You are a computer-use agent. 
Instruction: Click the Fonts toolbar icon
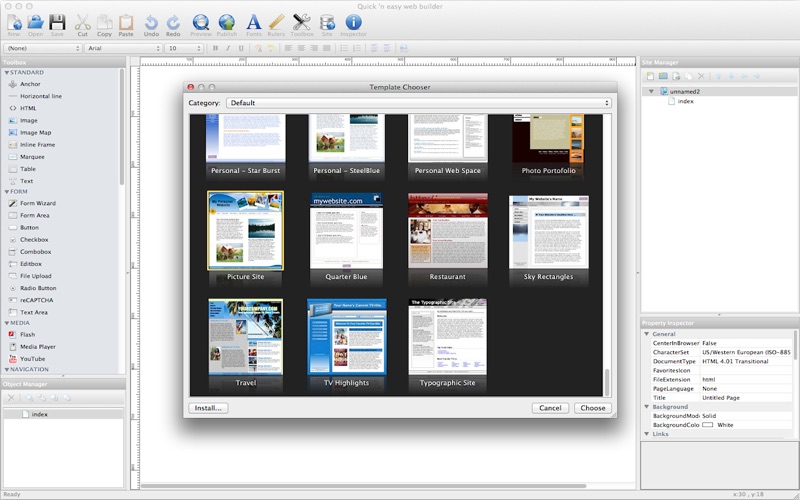click(254, 22)
